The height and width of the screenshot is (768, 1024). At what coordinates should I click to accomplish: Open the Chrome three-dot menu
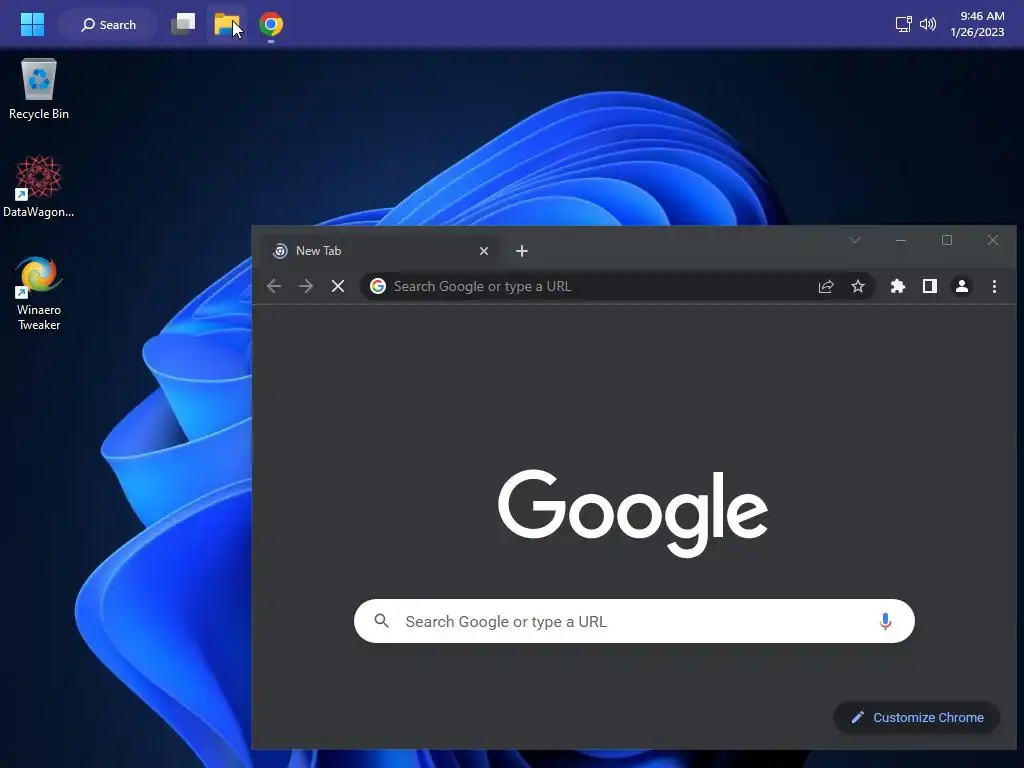[994, 286]
